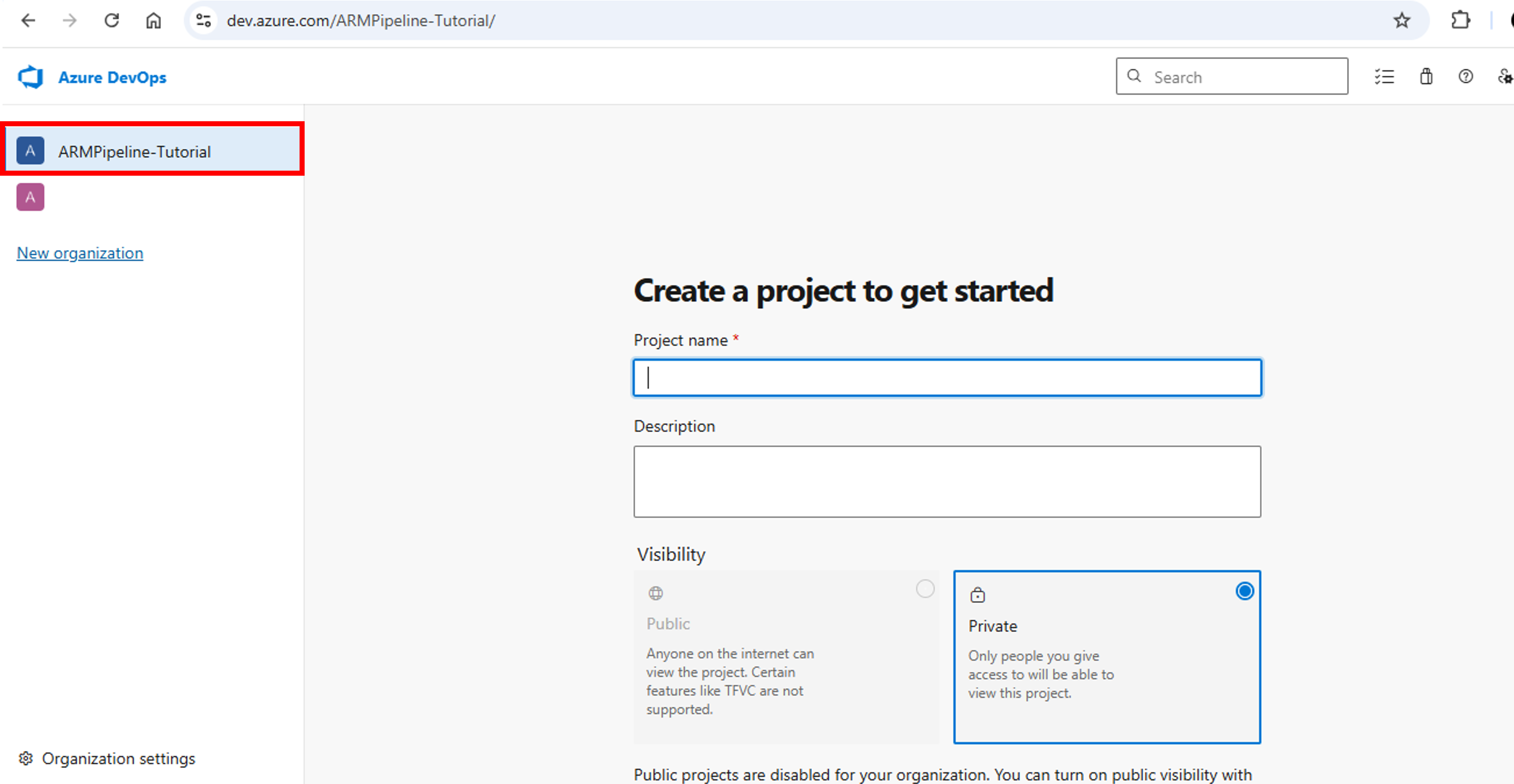Open the browser extensions puzzle icon
This screenshot has height=784, width=1514.
(x=1461, y=20)
